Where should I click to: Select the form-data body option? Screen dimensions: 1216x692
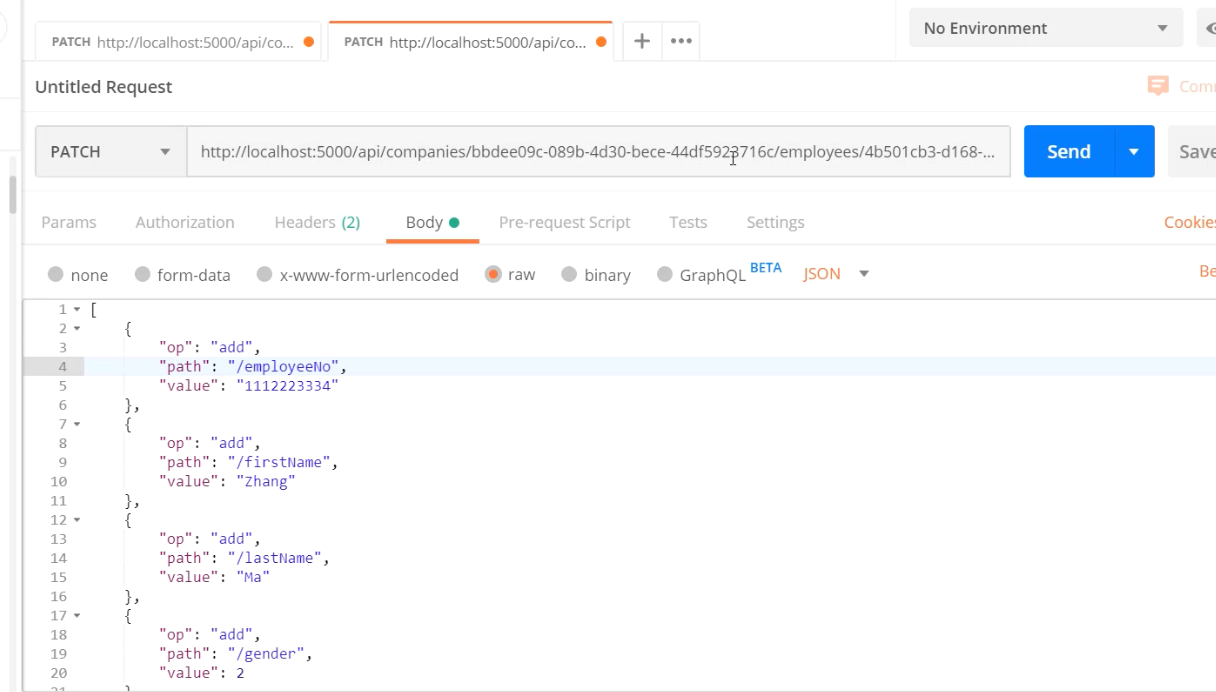tap(143, 275)
